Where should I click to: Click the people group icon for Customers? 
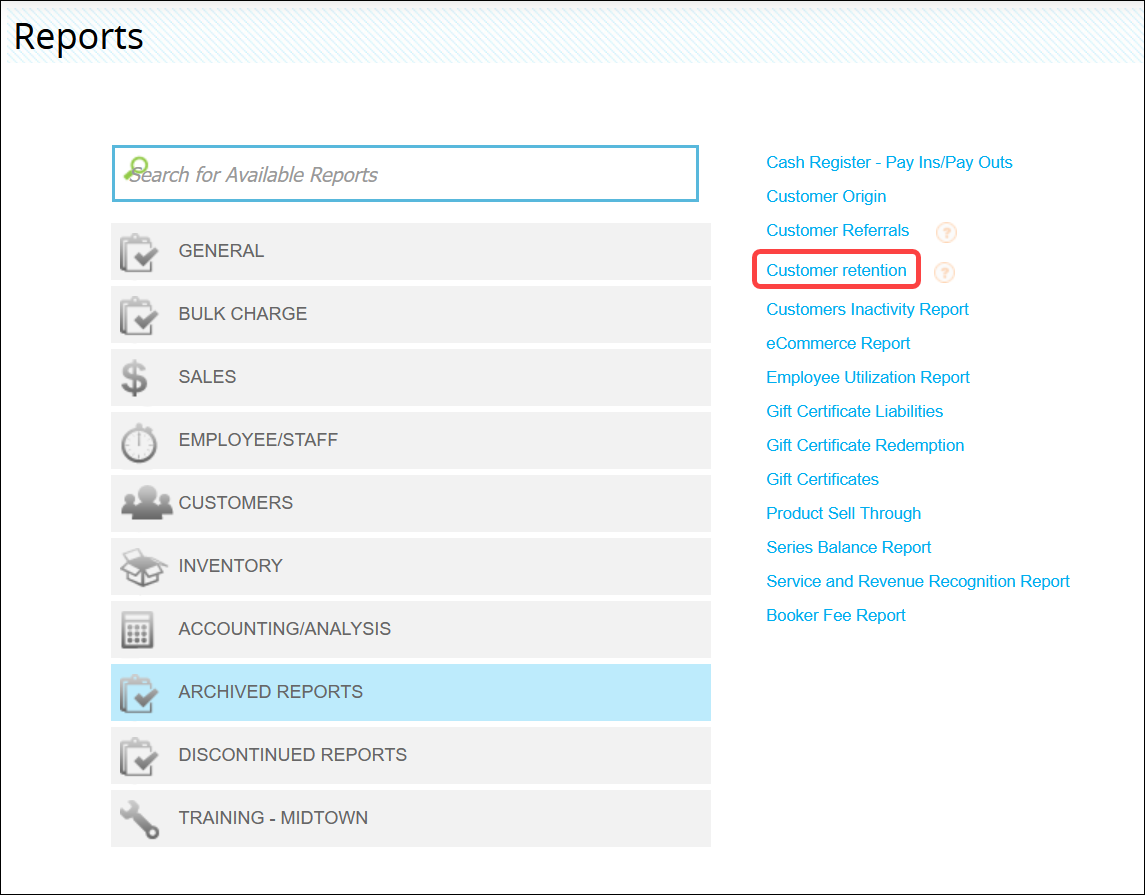[x=146, y=503]
